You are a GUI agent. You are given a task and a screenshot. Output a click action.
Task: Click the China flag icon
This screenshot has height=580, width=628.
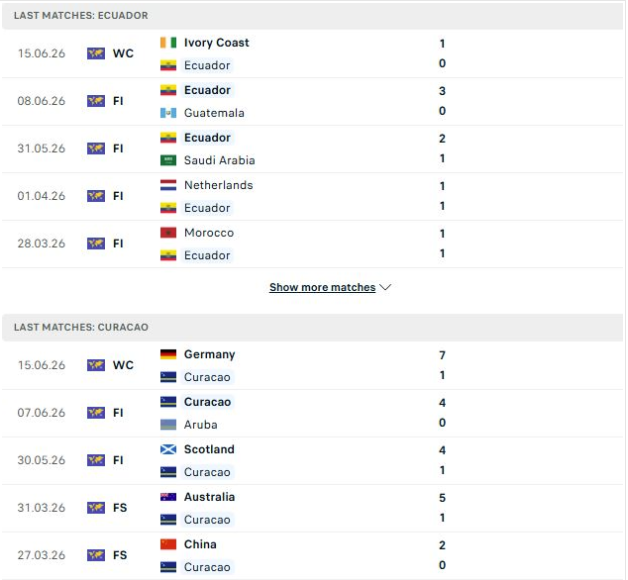tap(168, 544)
